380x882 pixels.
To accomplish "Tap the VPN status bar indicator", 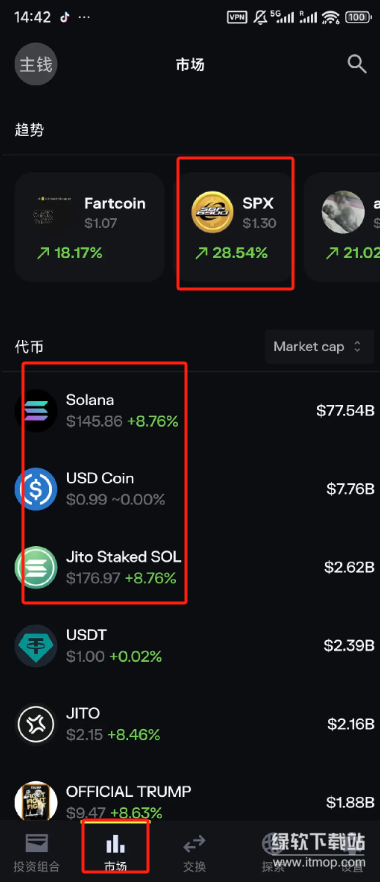I will tap(237, 17).
